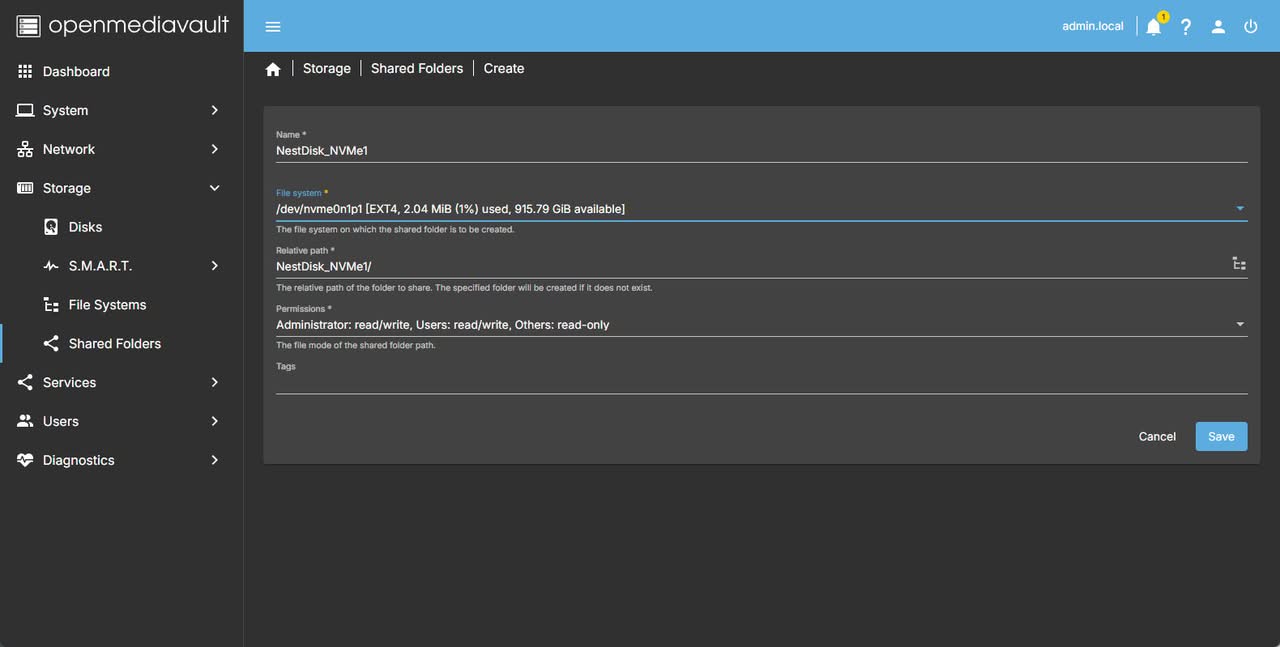Click the File Systems tree icon

(51, 305)
